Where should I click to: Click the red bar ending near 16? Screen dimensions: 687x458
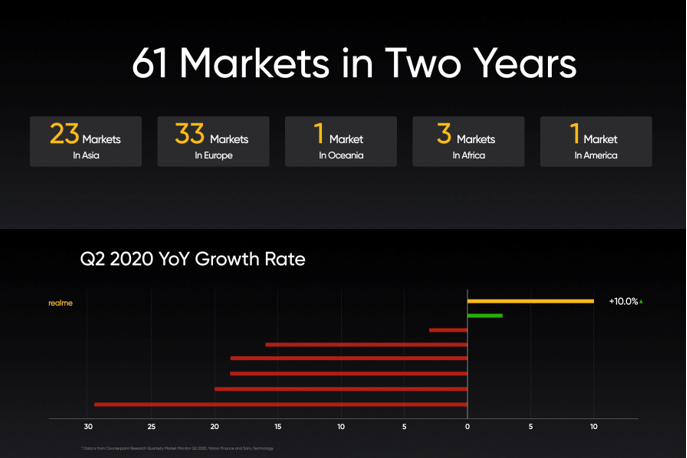click(x=366, y=344)
